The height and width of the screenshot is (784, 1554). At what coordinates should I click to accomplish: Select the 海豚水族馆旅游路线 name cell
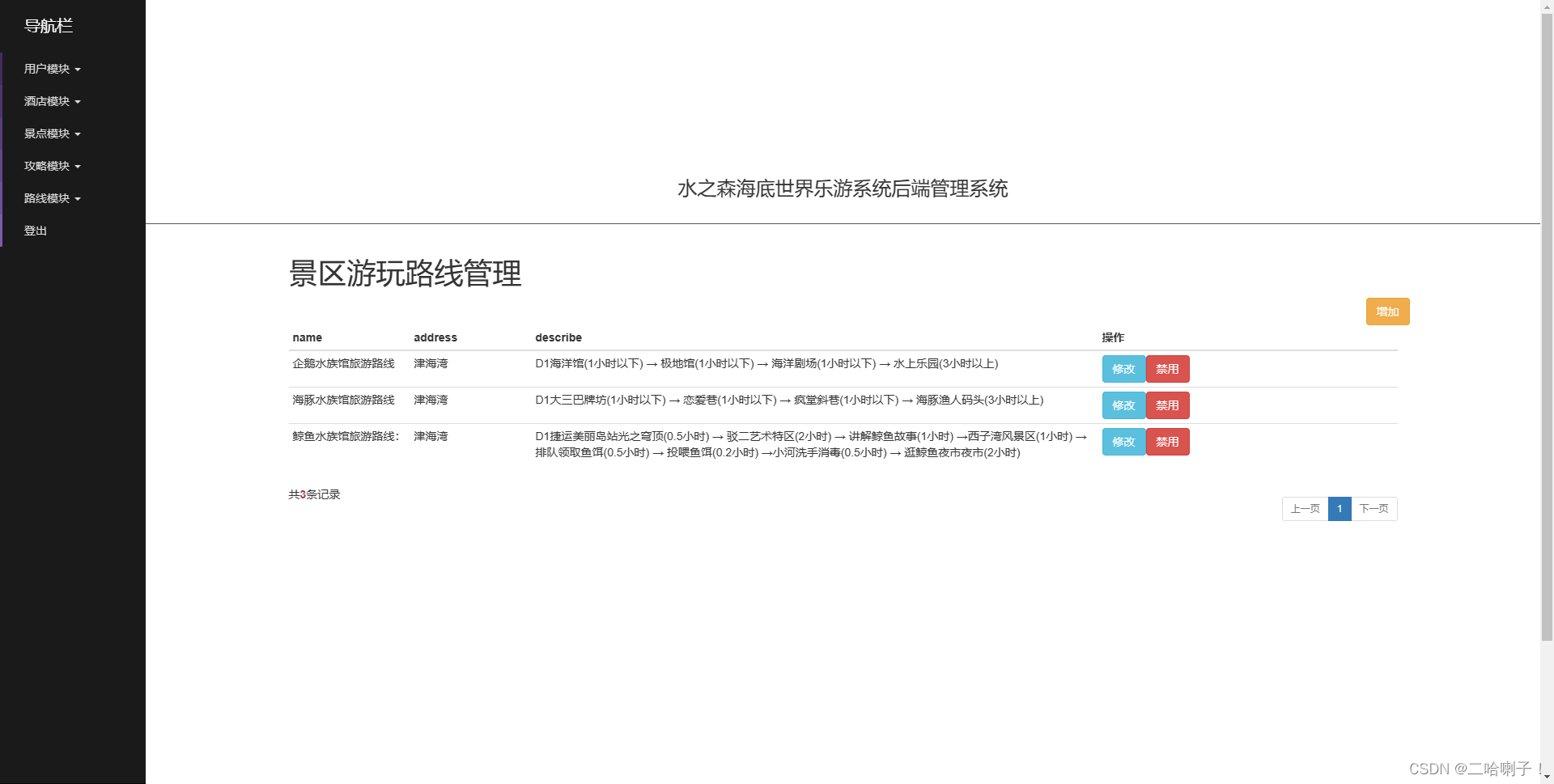[x=343, y=400]
